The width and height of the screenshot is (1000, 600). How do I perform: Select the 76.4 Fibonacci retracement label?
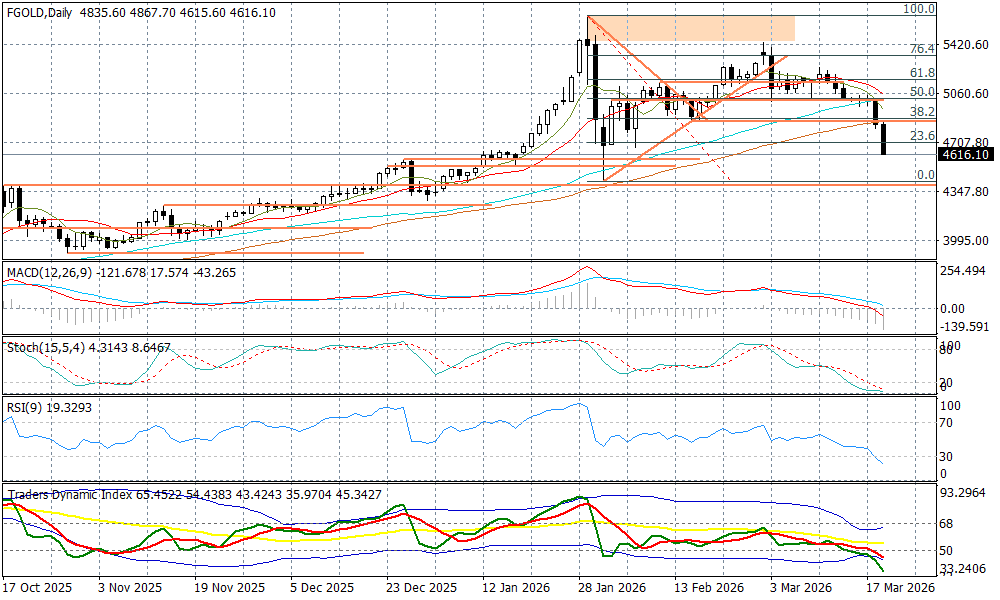(921, 49)
